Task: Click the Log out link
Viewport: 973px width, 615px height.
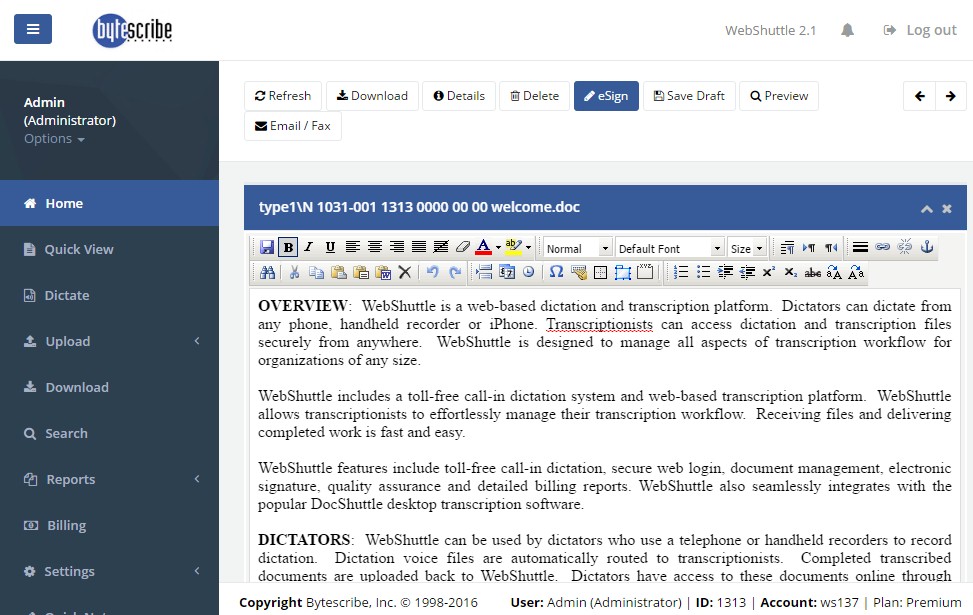Action: (921, 30)
